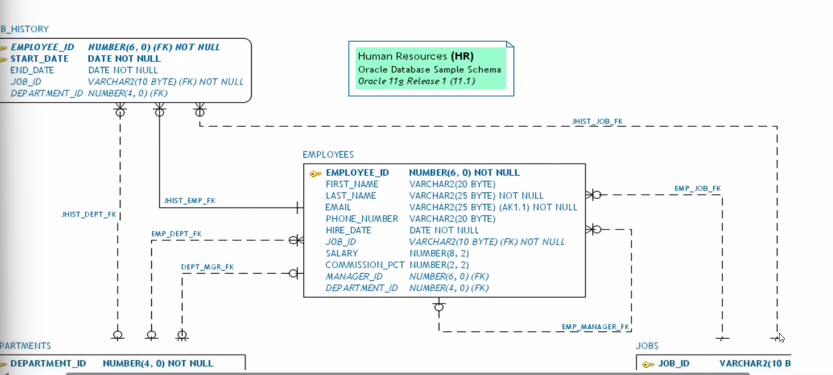Screen dimensions: 833x375
Task: Select the LAST_NAME column name
Action: pos(351,196)
